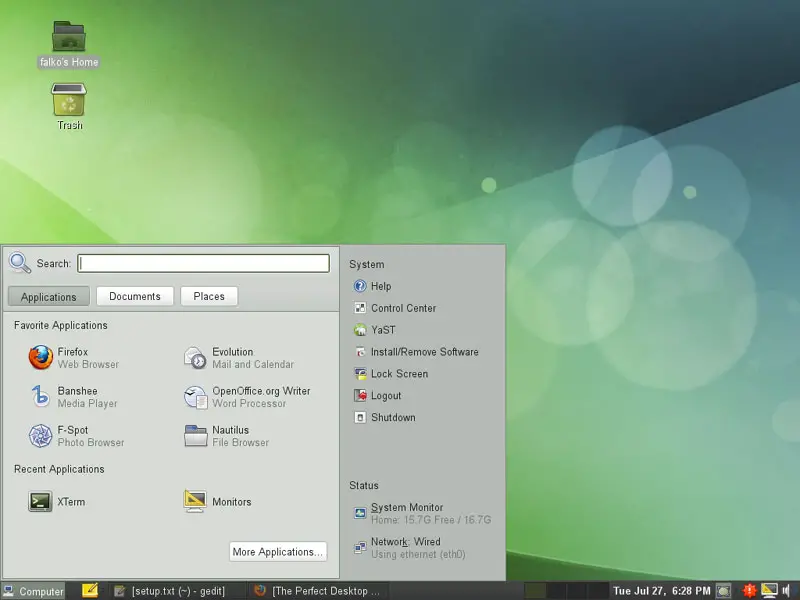The image size is (800, 600).
Task: Click the small icon right of clock
Action: tap(723, 591)
